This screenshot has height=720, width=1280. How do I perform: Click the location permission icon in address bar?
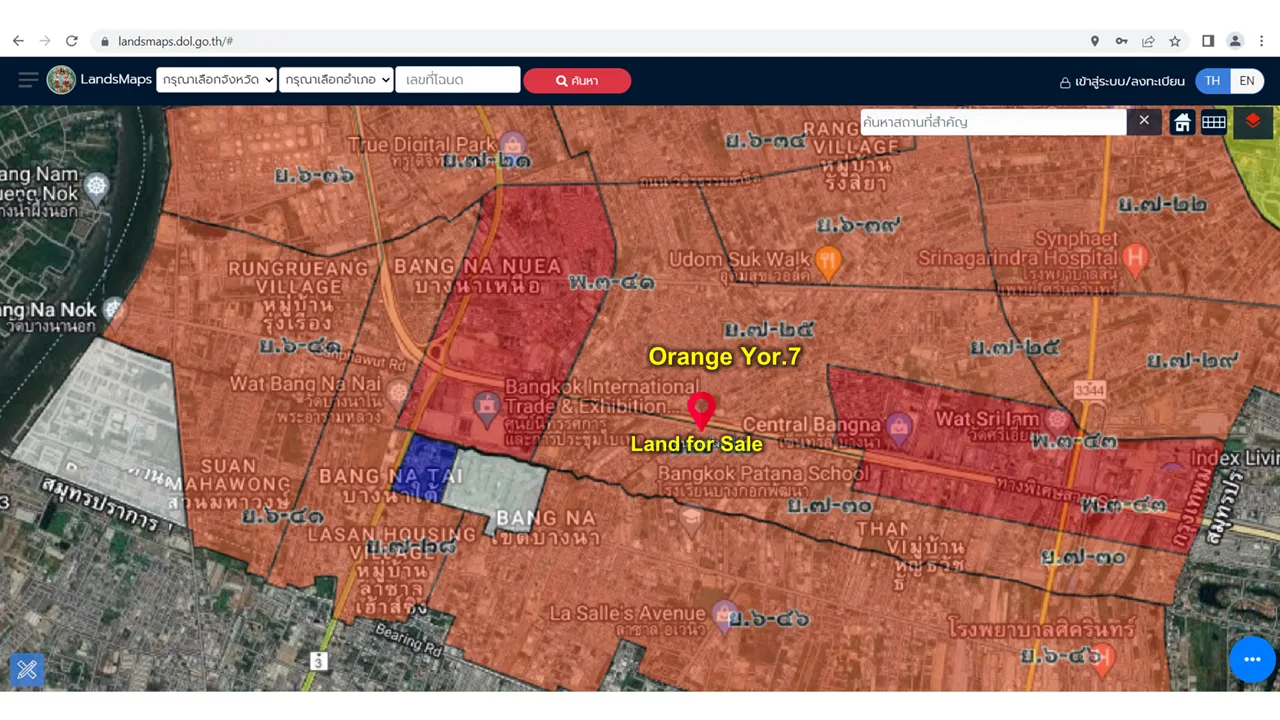point(1095,41)
